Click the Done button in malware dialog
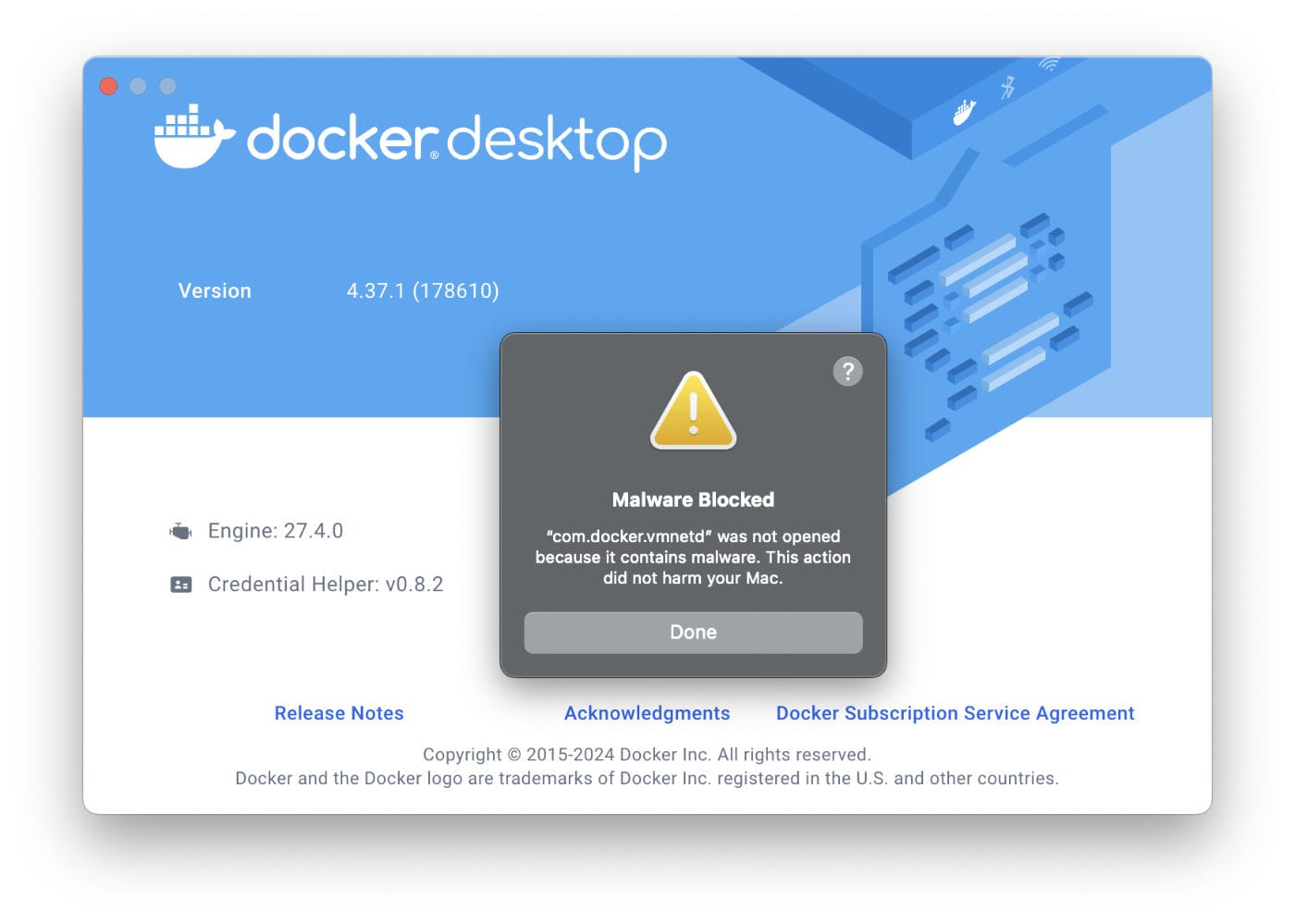The width and height of the screenshot is (1295, 924). coord(693,632)
